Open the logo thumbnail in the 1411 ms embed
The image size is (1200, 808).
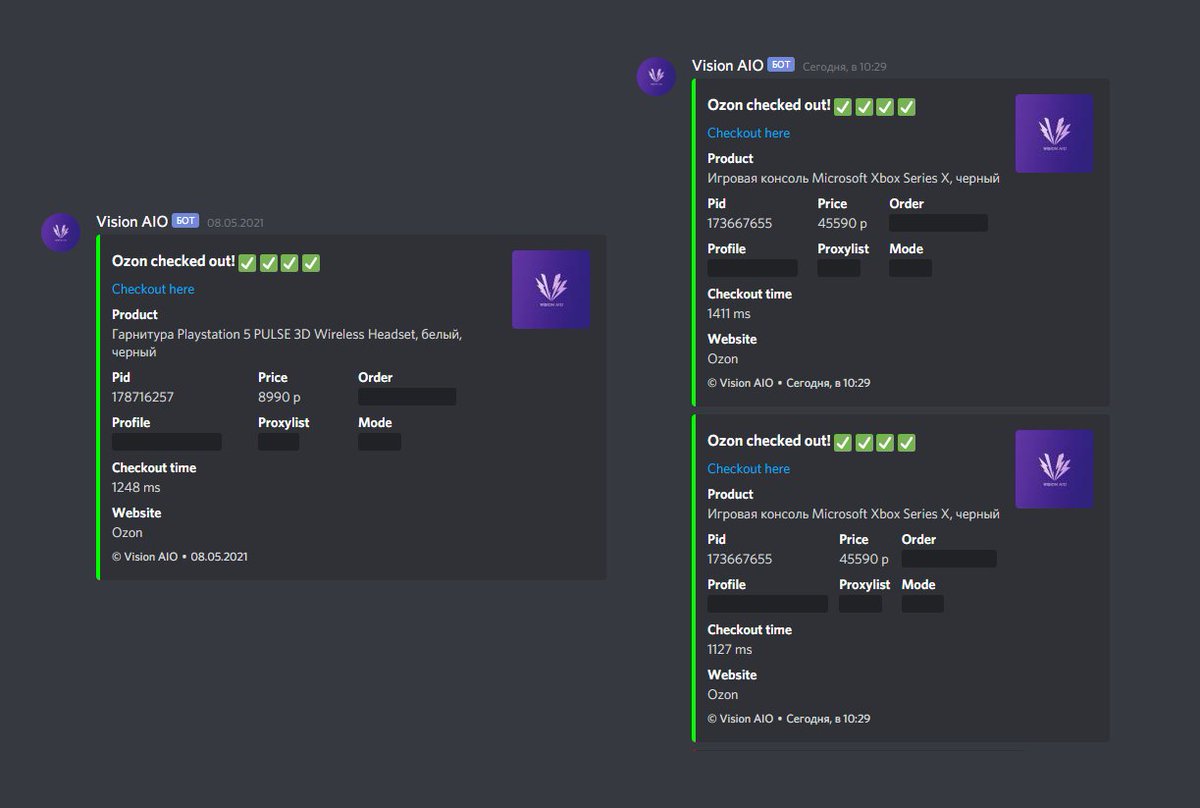pyautogui.click(x=1054, y=133)
